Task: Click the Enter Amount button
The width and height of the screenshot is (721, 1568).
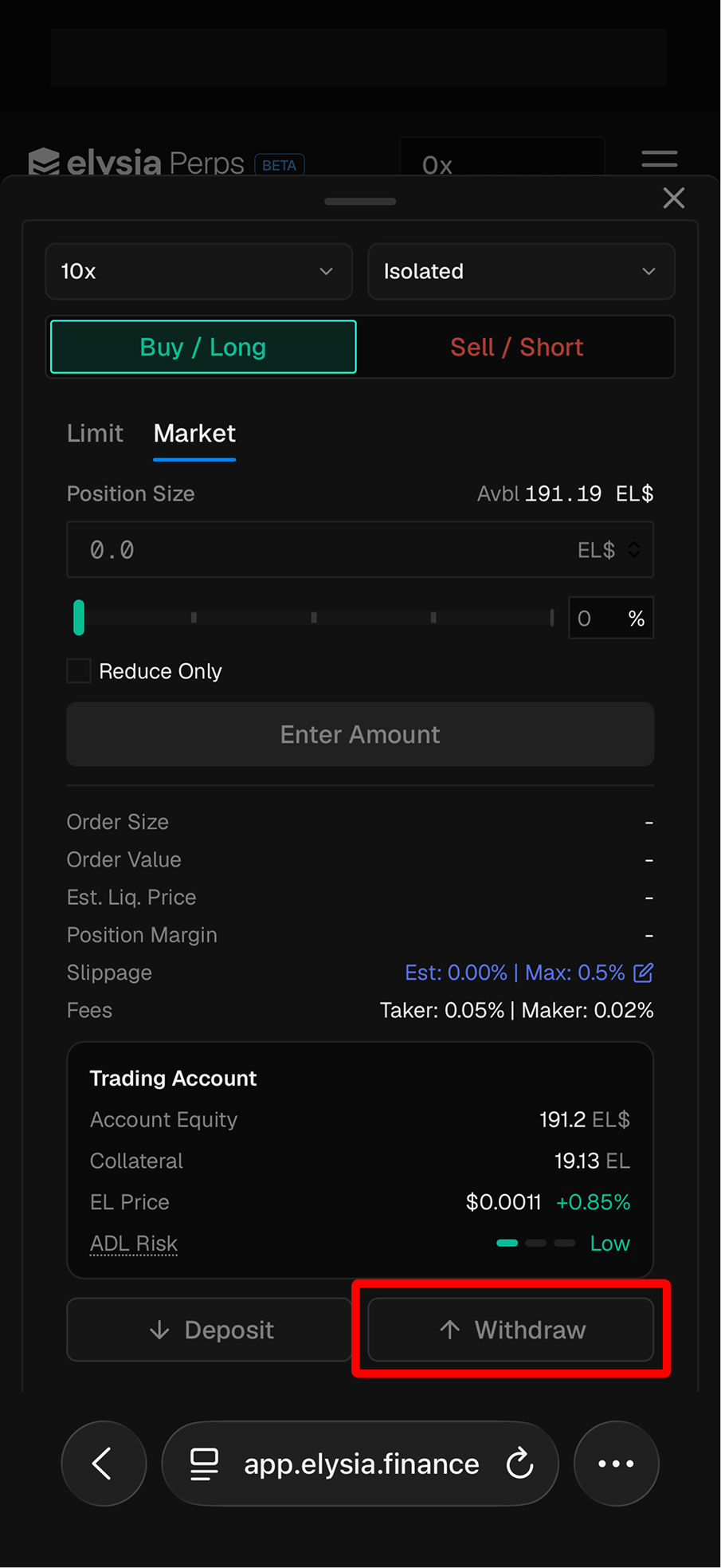Action: tap(360, 734)
